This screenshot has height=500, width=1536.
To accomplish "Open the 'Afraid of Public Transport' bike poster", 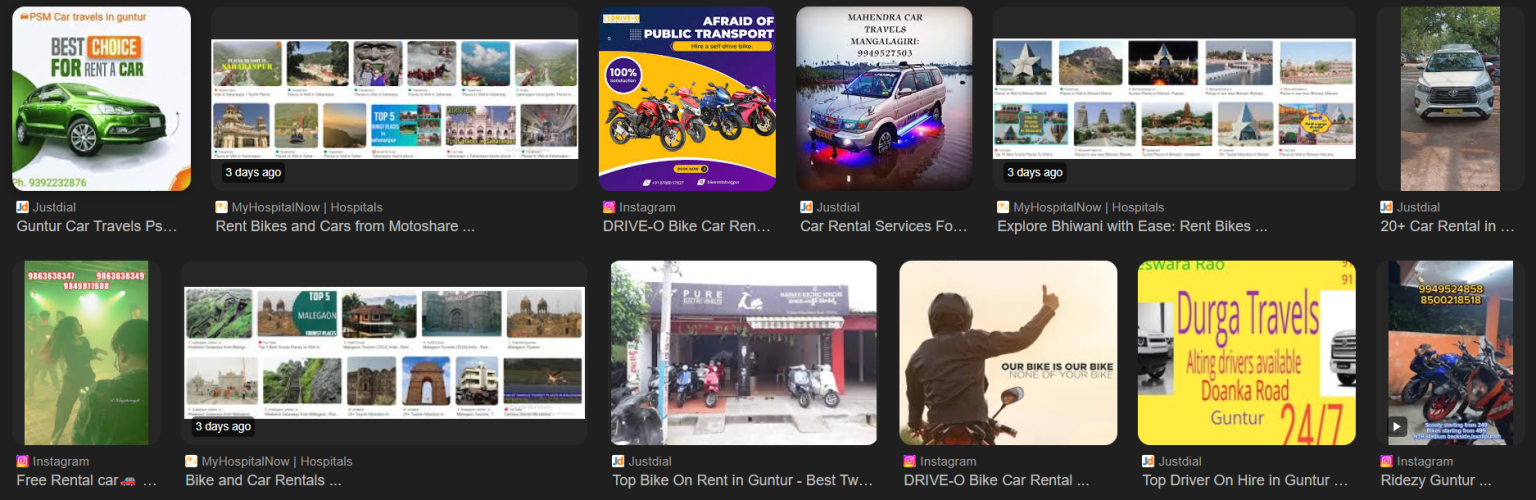I will click(687, 98).
